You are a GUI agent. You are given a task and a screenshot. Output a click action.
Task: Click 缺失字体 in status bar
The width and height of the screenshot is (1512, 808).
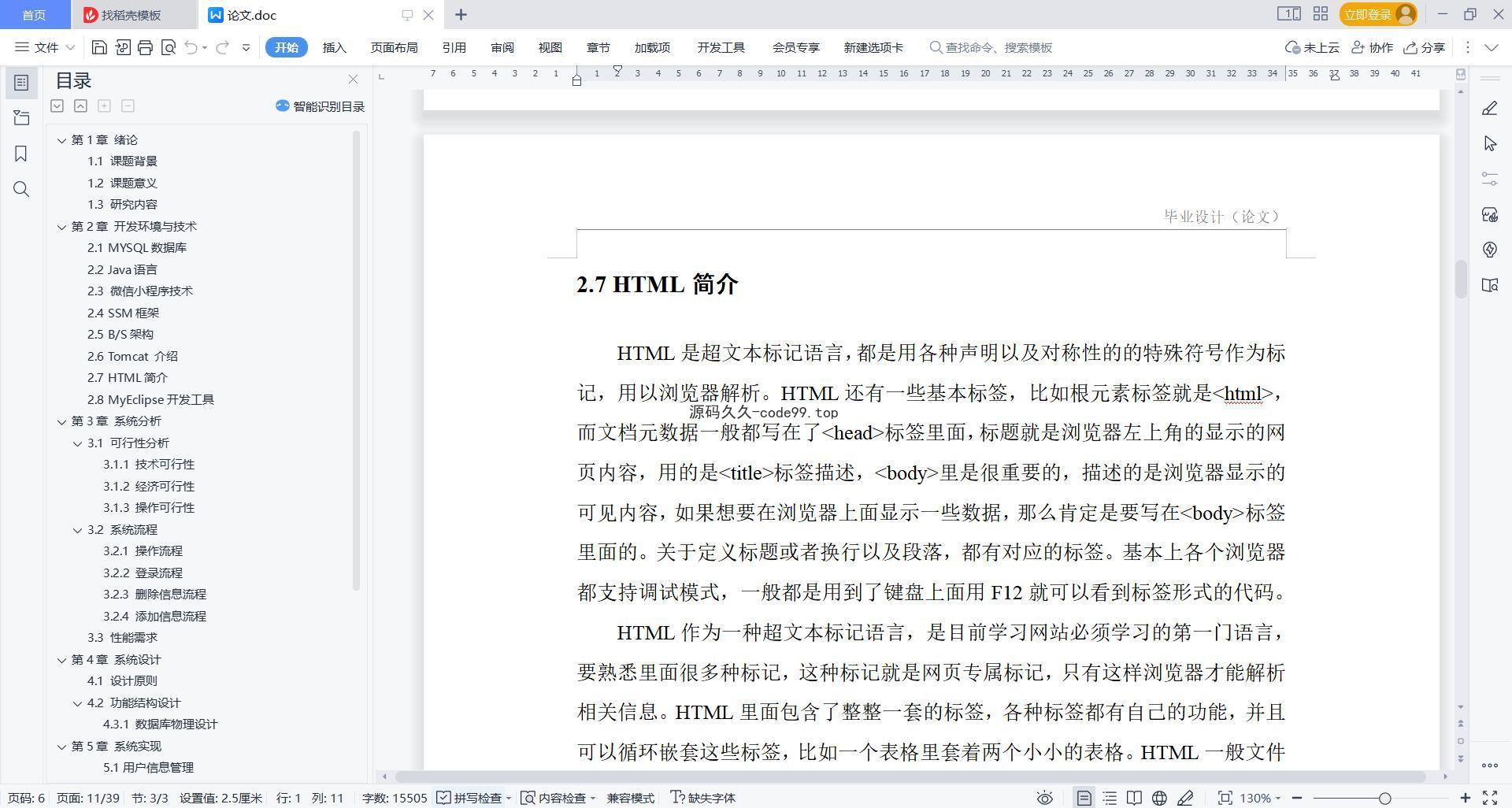pyautogui.click(x=703, y=798)
